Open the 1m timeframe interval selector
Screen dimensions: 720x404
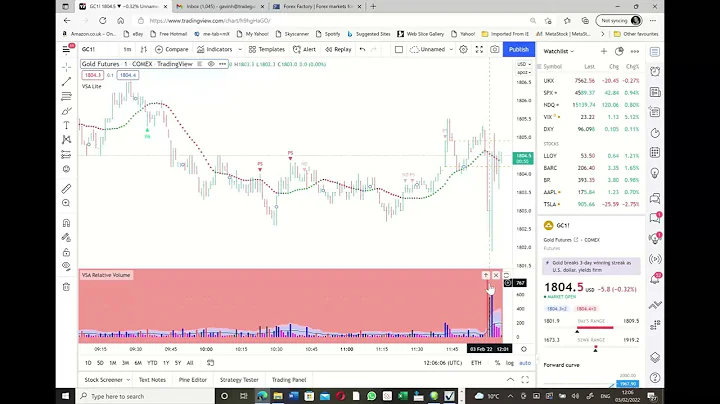(127, 50)
